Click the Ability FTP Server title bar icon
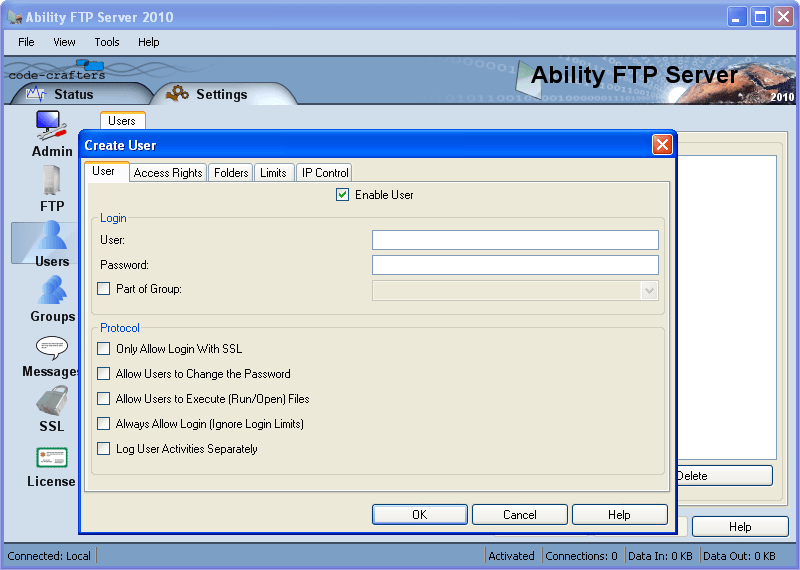 tap(15, 17)
